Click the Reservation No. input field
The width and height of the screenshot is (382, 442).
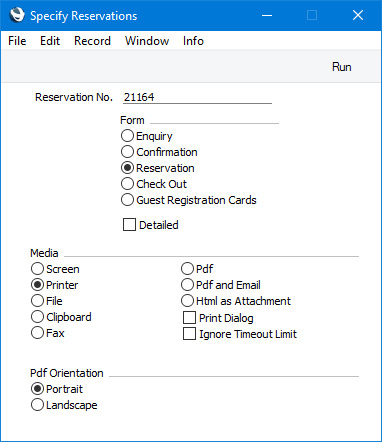click(197, 97)
